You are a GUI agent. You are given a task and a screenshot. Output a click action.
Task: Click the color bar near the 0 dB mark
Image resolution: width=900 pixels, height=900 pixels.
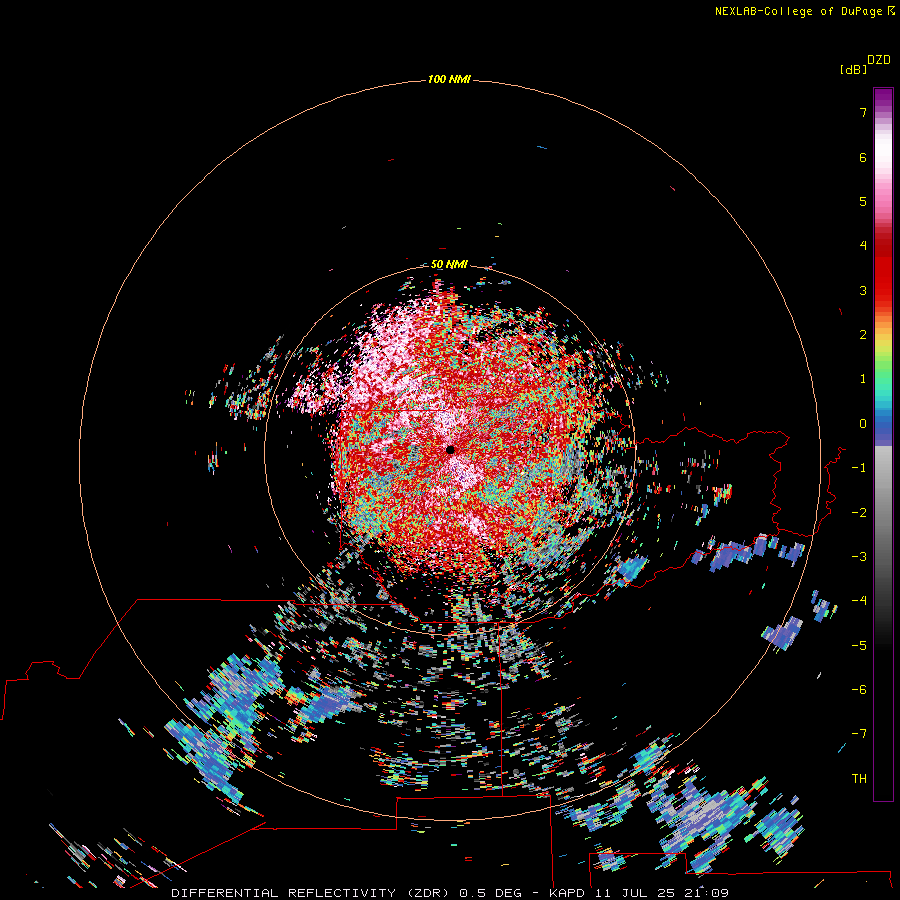point(883,424)
